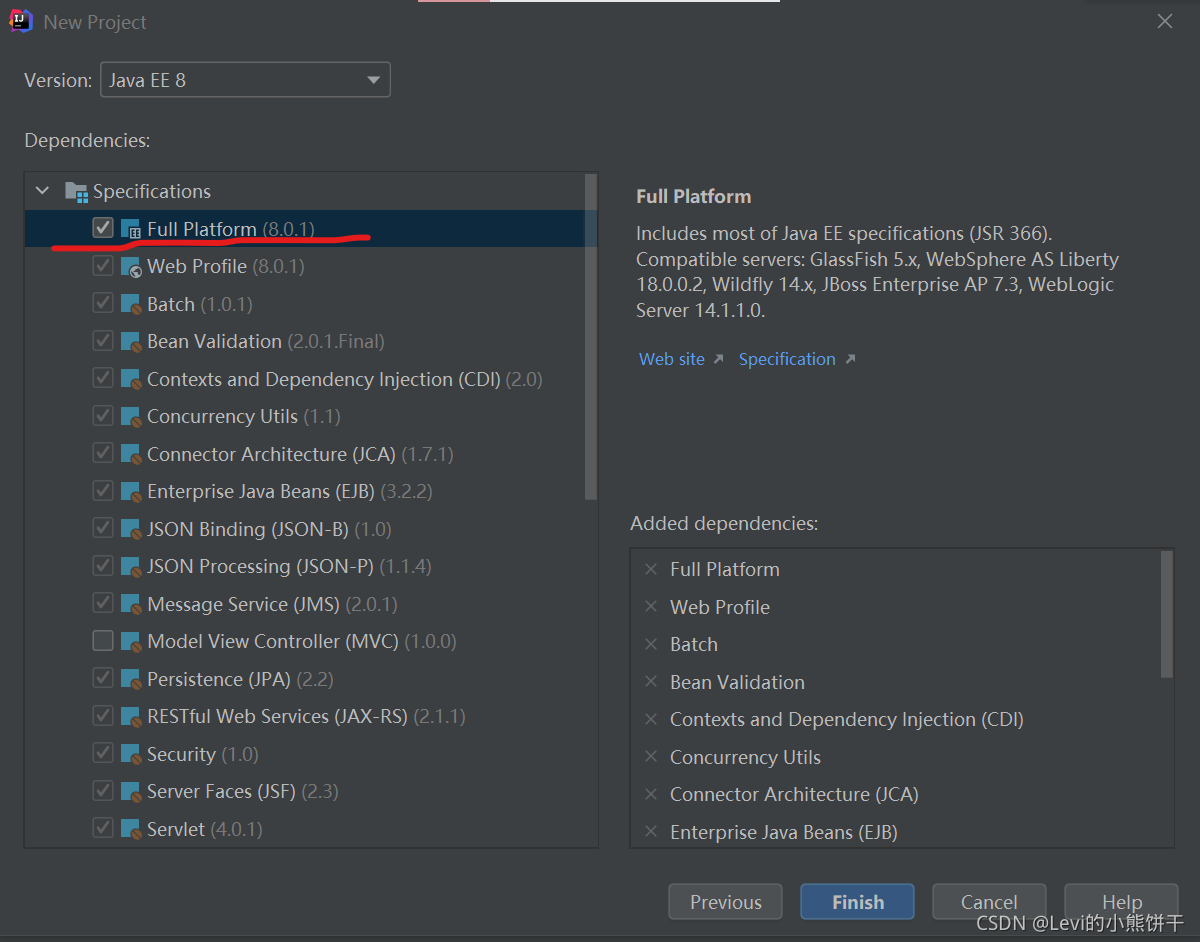Click the Server Faces (JSF) icon
Screen dimensions: 1200x942
pyautogui.click(x=131, y=792)
